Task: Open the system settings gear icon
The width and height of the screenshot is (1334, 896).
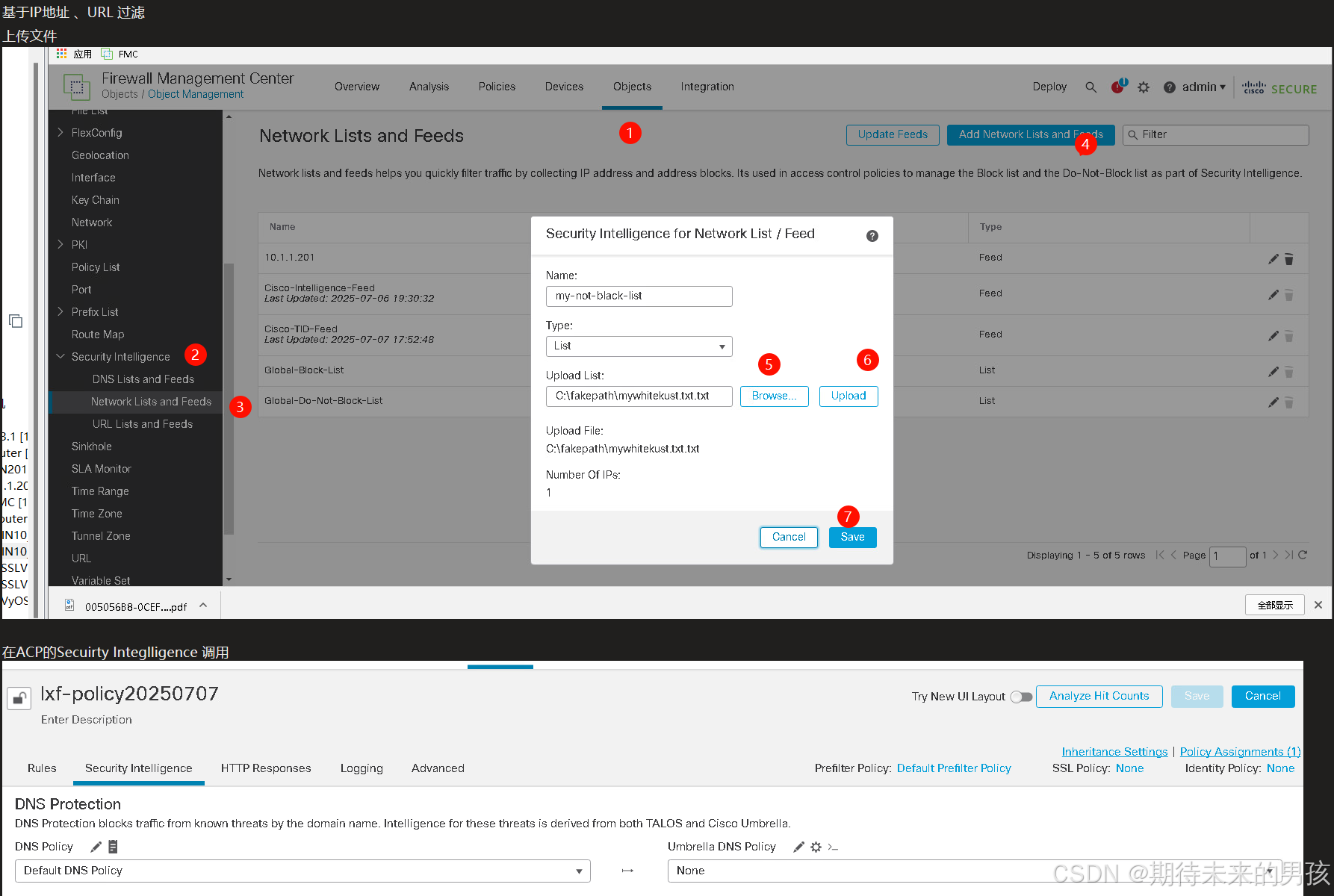Action: coord(1144,87)
